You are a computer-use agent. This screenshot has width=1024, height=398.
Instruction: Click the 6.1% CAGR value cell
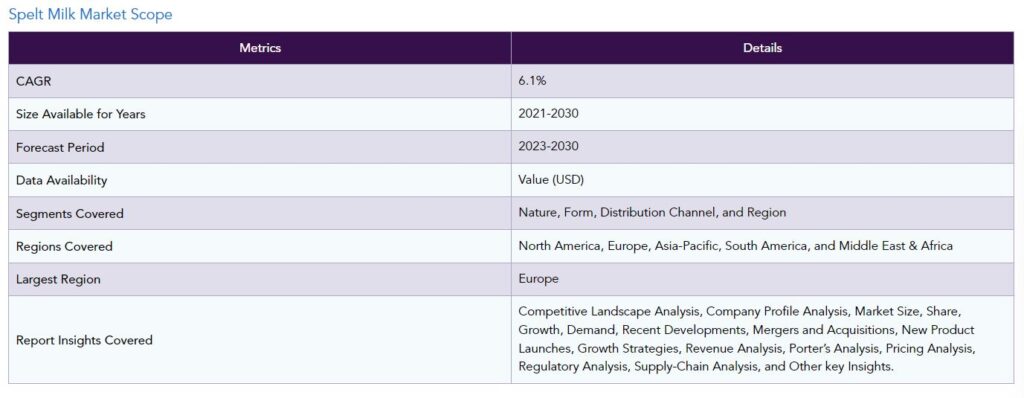tap(762, 81)
